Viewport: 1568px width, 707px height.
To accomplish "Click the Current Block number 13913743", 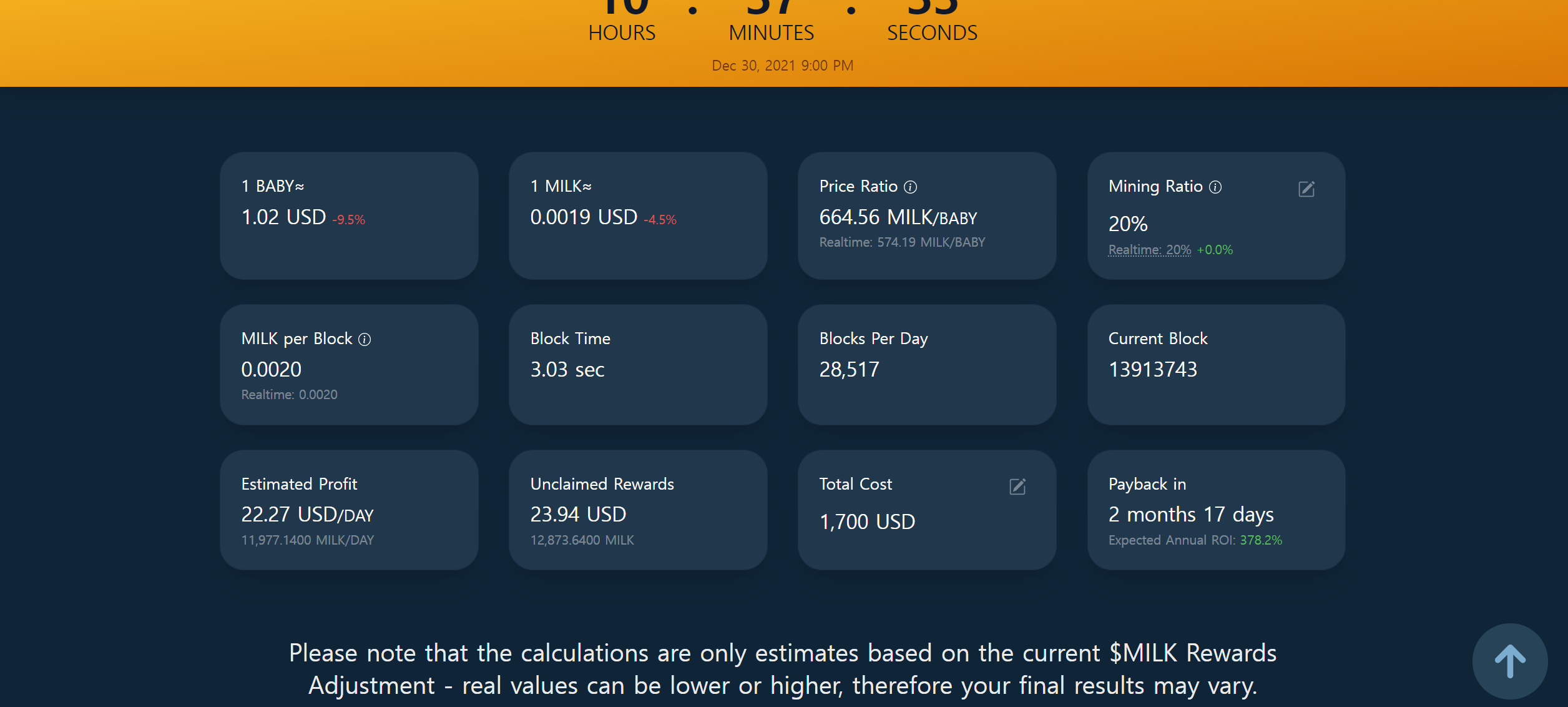I will (x=1152, y=370).
